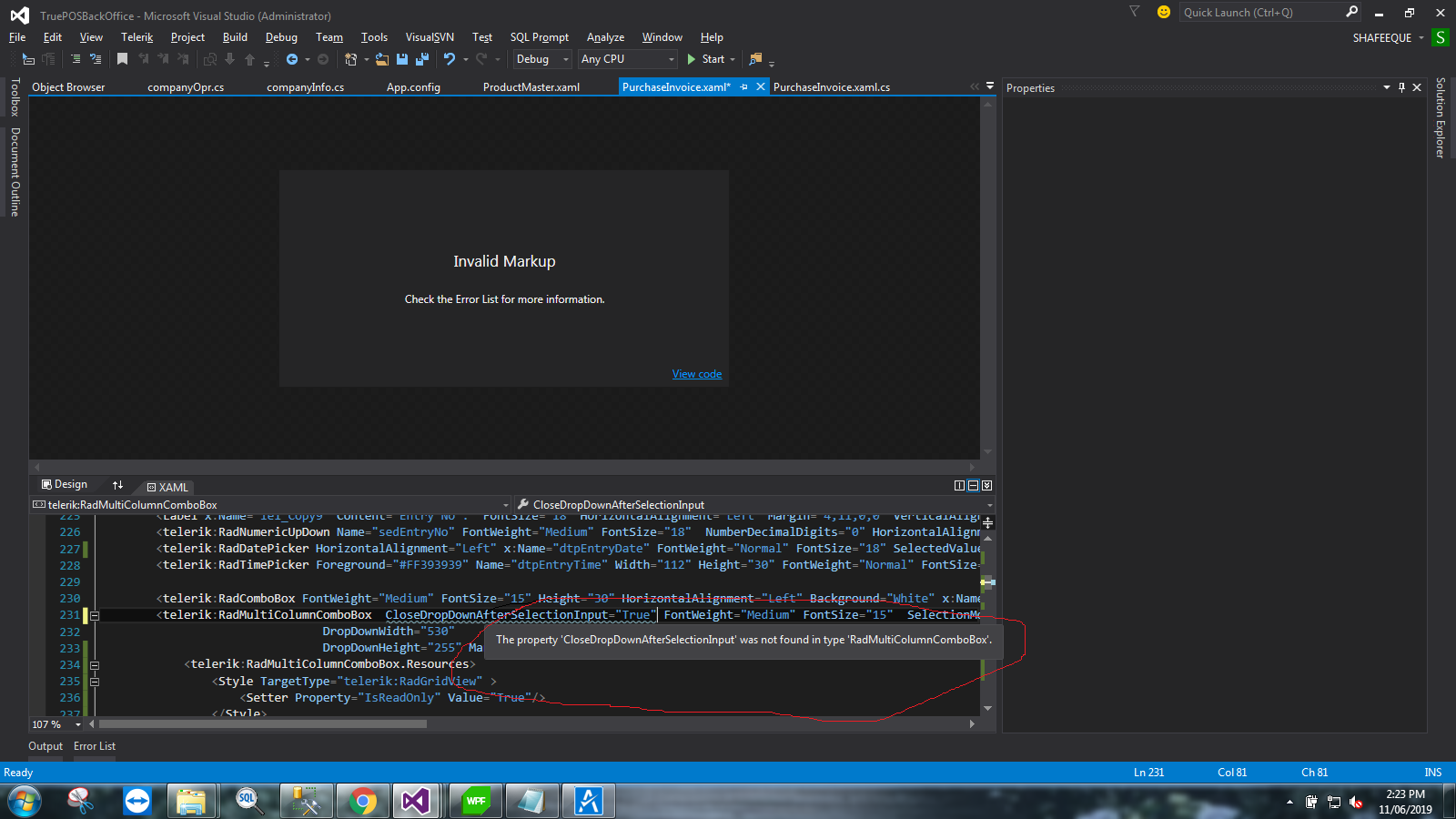
Task: Open the Output panel
Action: (x=45, y=746)
